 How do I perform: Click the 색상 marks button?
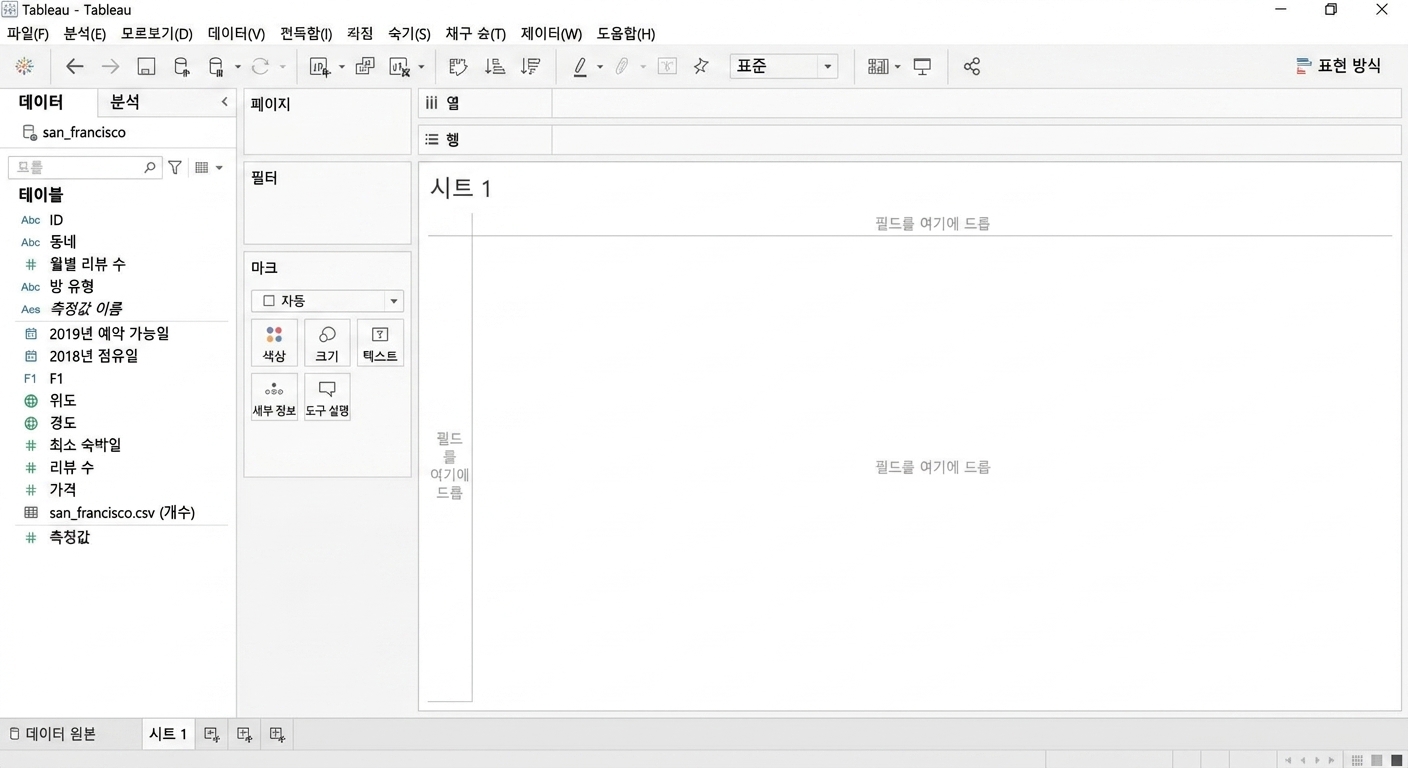pyautogui.click(x=274, y=343)
